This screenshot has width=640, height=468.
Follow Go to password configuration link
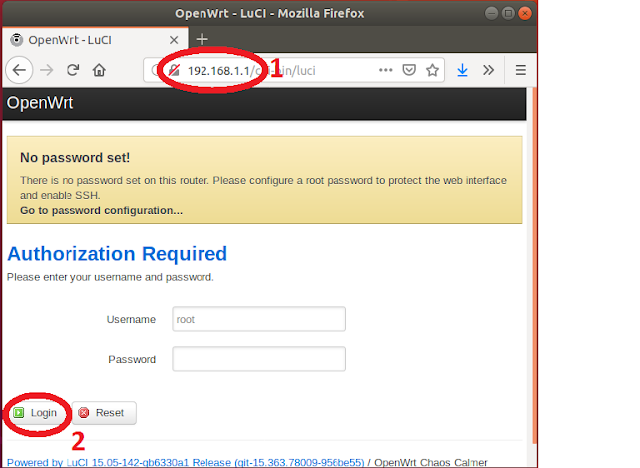click(x=102, y=211)
